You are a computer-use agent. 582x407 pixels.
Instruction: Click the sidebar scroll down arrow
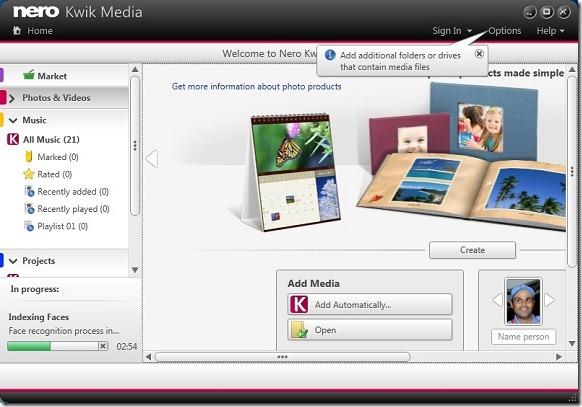point(135,270)
